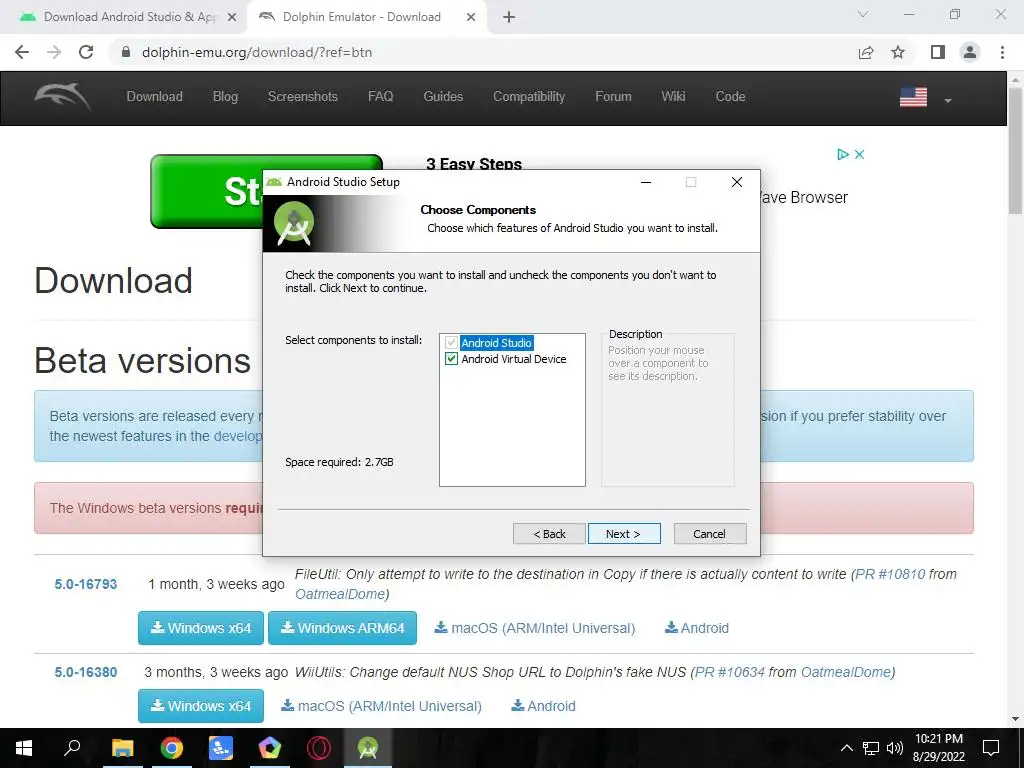The height and width of the screenshot is (768, 1024).
Task: Click Back in Android Studio Setup
Action: pos(549,534)
